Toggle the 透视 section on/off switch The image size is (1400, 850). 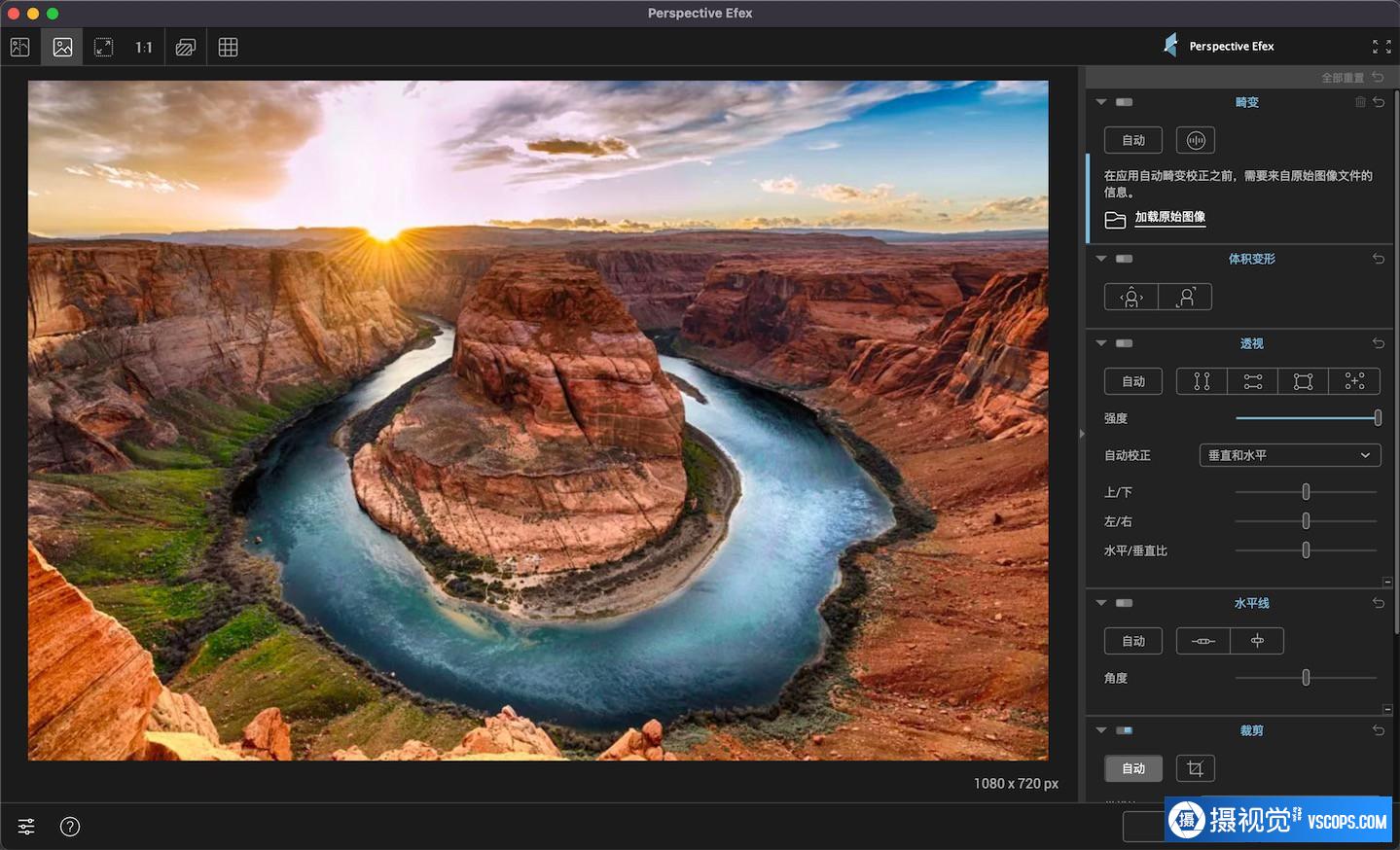pos(1124,343)
